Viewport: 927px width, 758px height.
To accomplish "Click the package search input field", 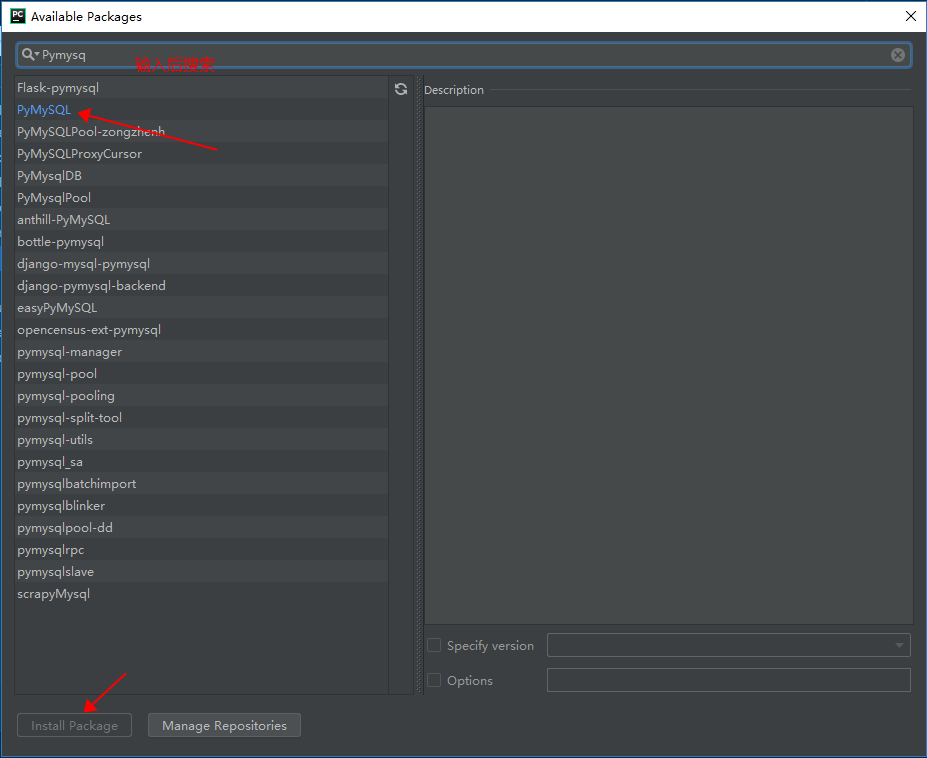I will 463,55.
